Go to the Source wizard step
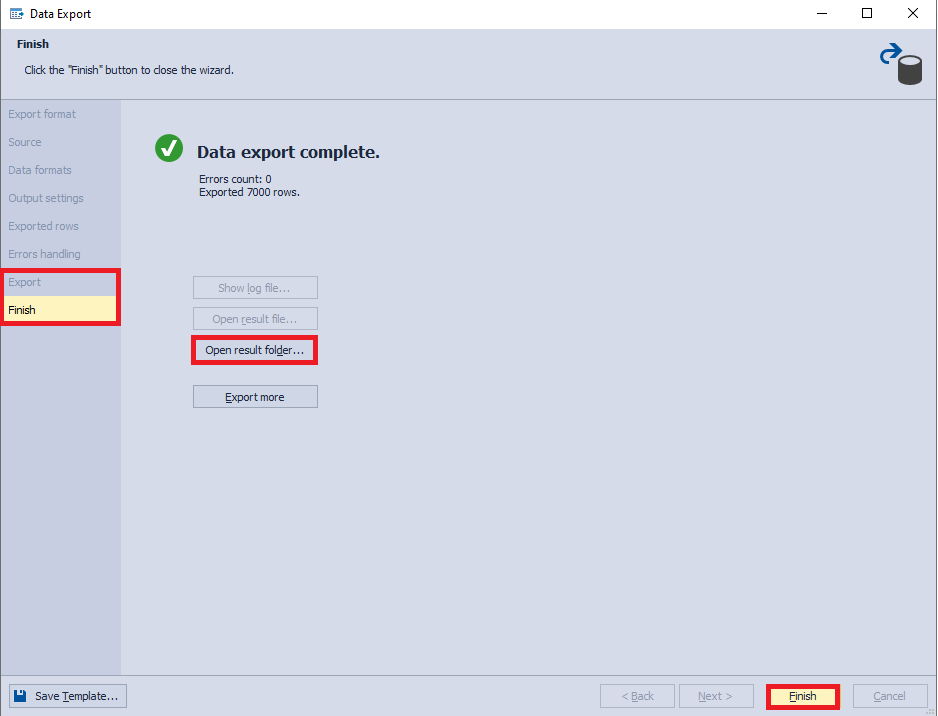The width and height of the screenshot is (938, 716). 25,142
